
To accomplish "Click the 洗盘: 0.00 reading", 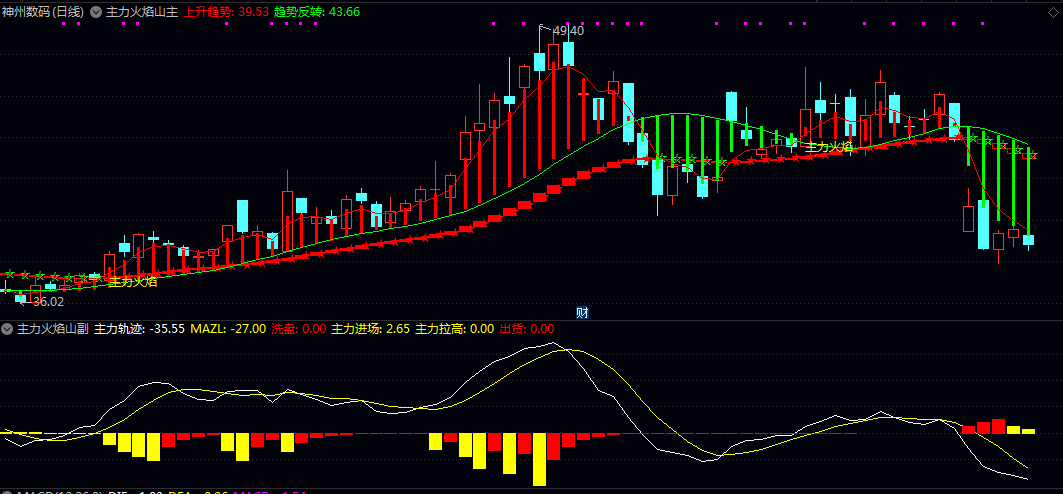I will [298, 329].
